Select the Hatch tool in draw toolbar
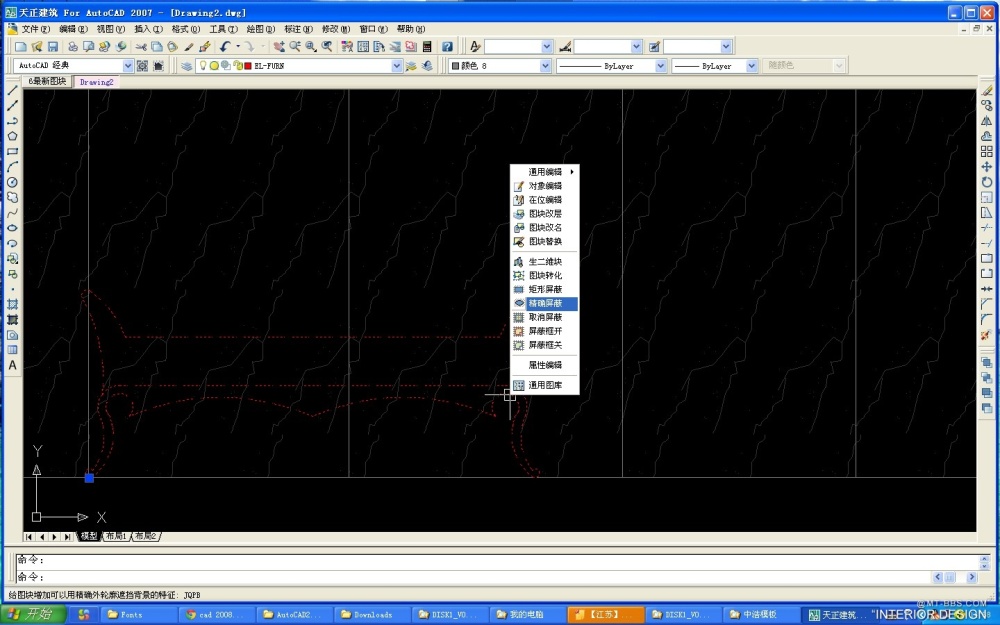 (12, 304)
